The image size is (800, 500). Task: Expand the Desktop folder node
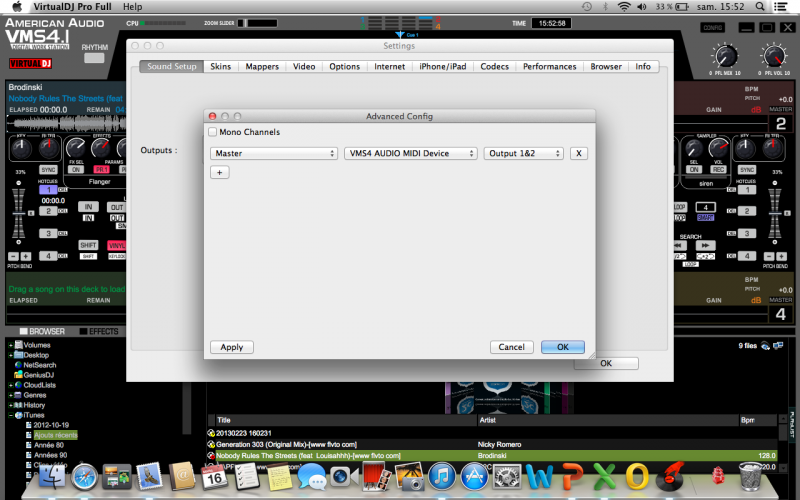(10, 355)
